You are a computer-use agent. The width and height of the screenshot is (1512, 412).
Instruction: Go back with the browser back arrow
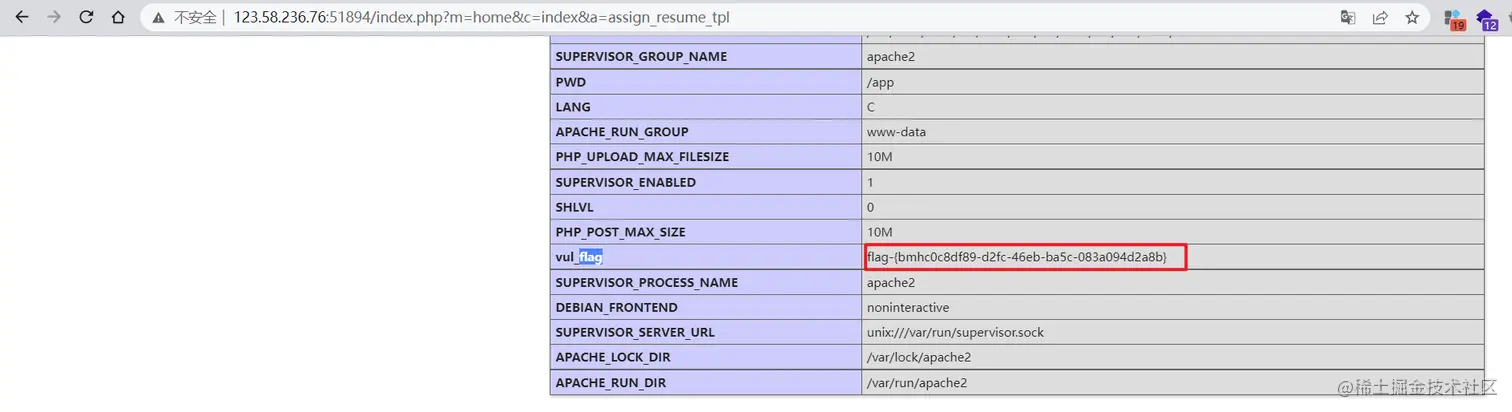pos(22,17)
